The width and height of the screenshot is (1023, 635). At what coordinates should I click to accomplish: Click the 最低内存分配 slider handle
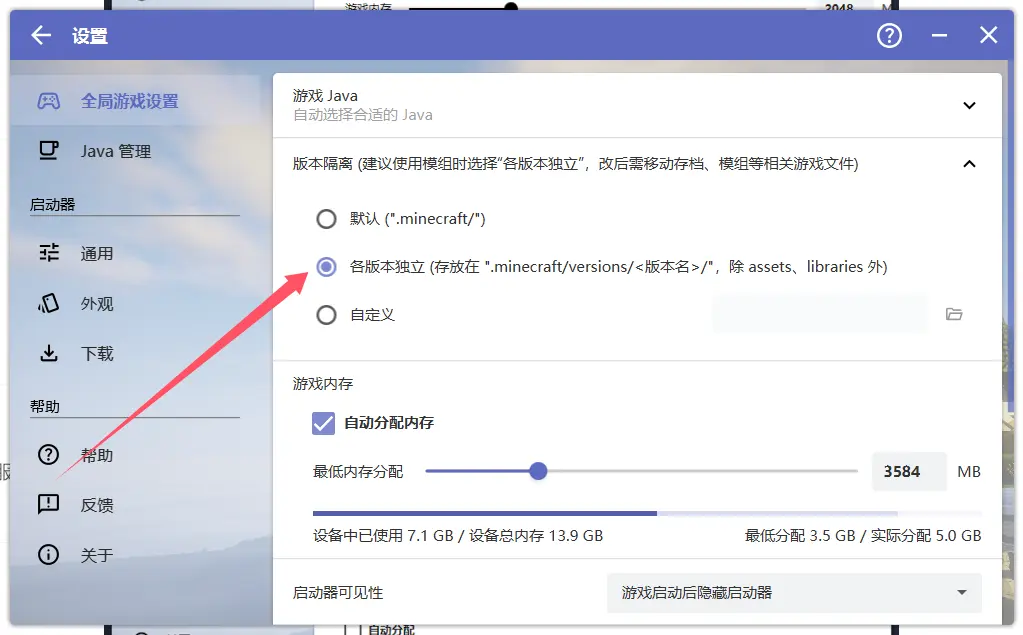point(538,471)
